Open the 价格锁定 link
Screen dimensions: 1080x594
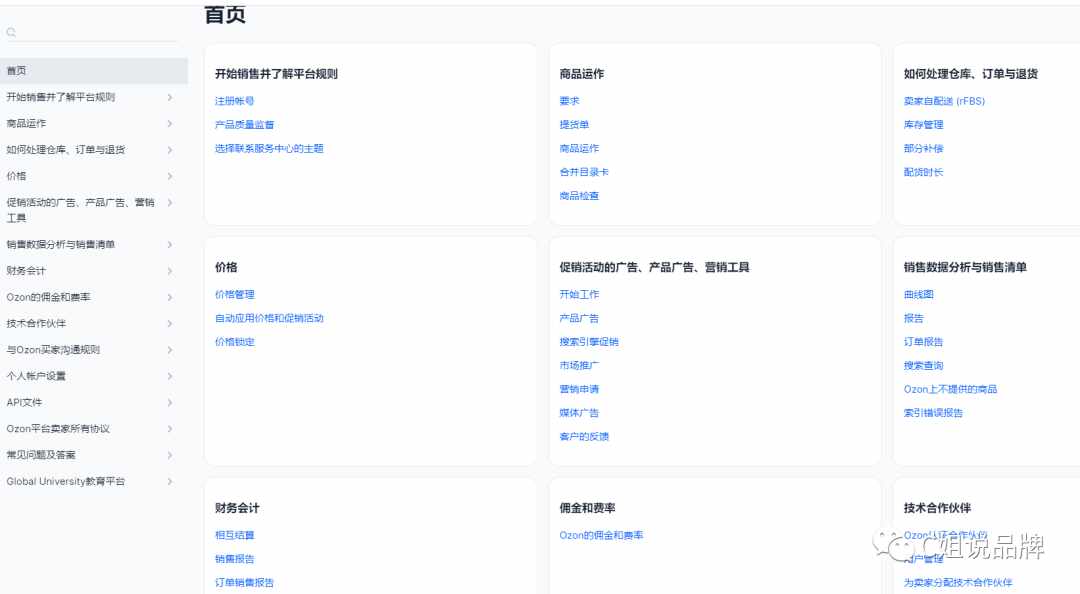coord(235,342)
